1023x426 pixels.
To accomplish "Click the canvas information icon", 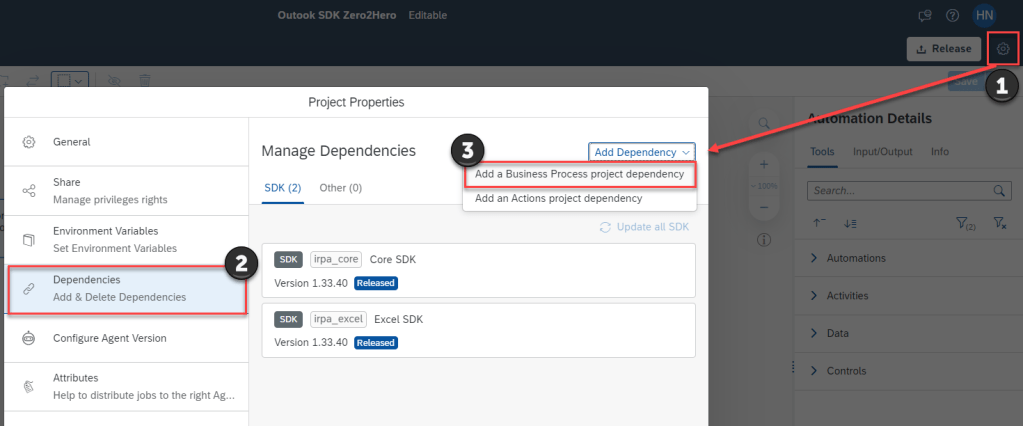I will tap(763, 240).
